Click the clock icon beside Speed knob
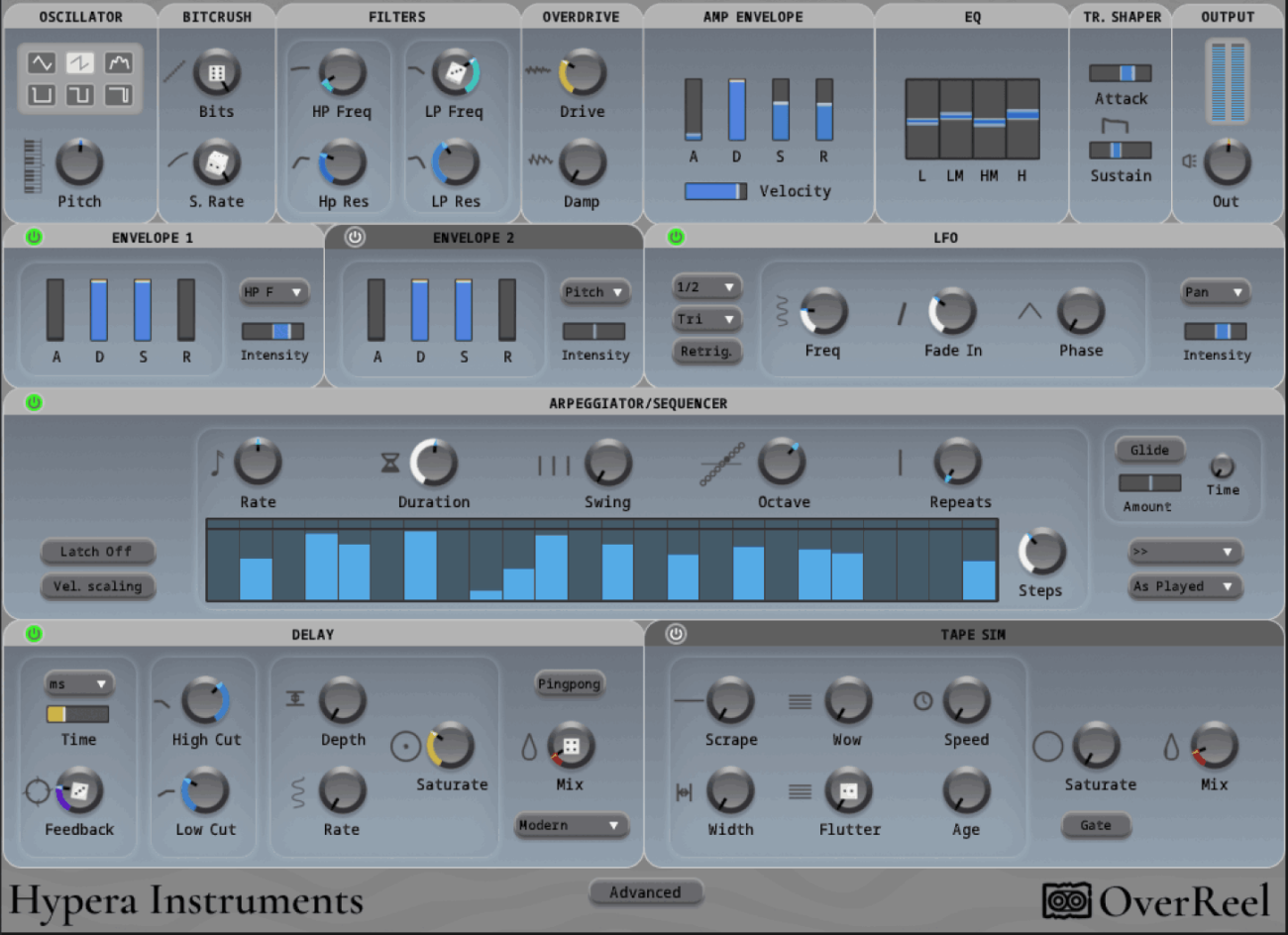1288x935 pixels. [922, 701]
